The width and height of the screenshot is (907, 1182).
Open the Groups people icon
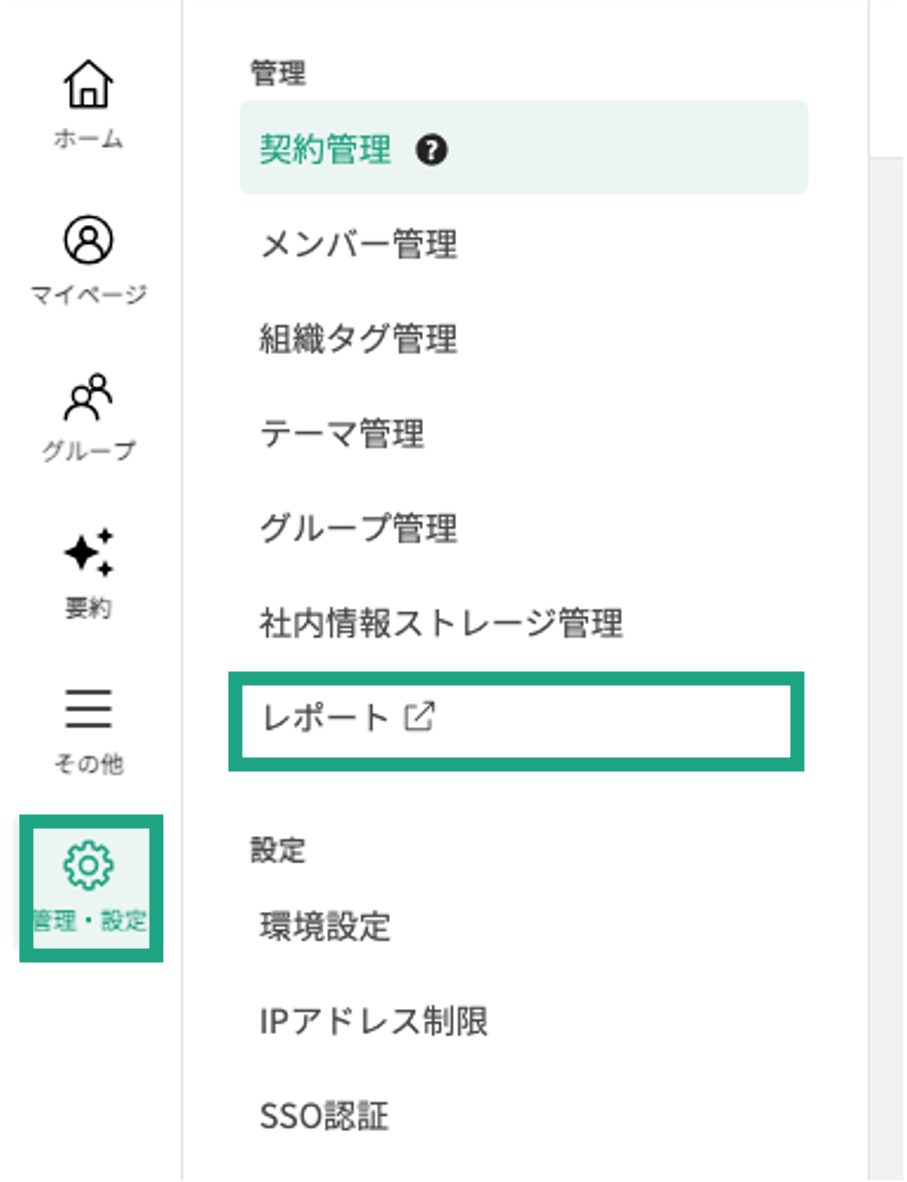[88, 397]
